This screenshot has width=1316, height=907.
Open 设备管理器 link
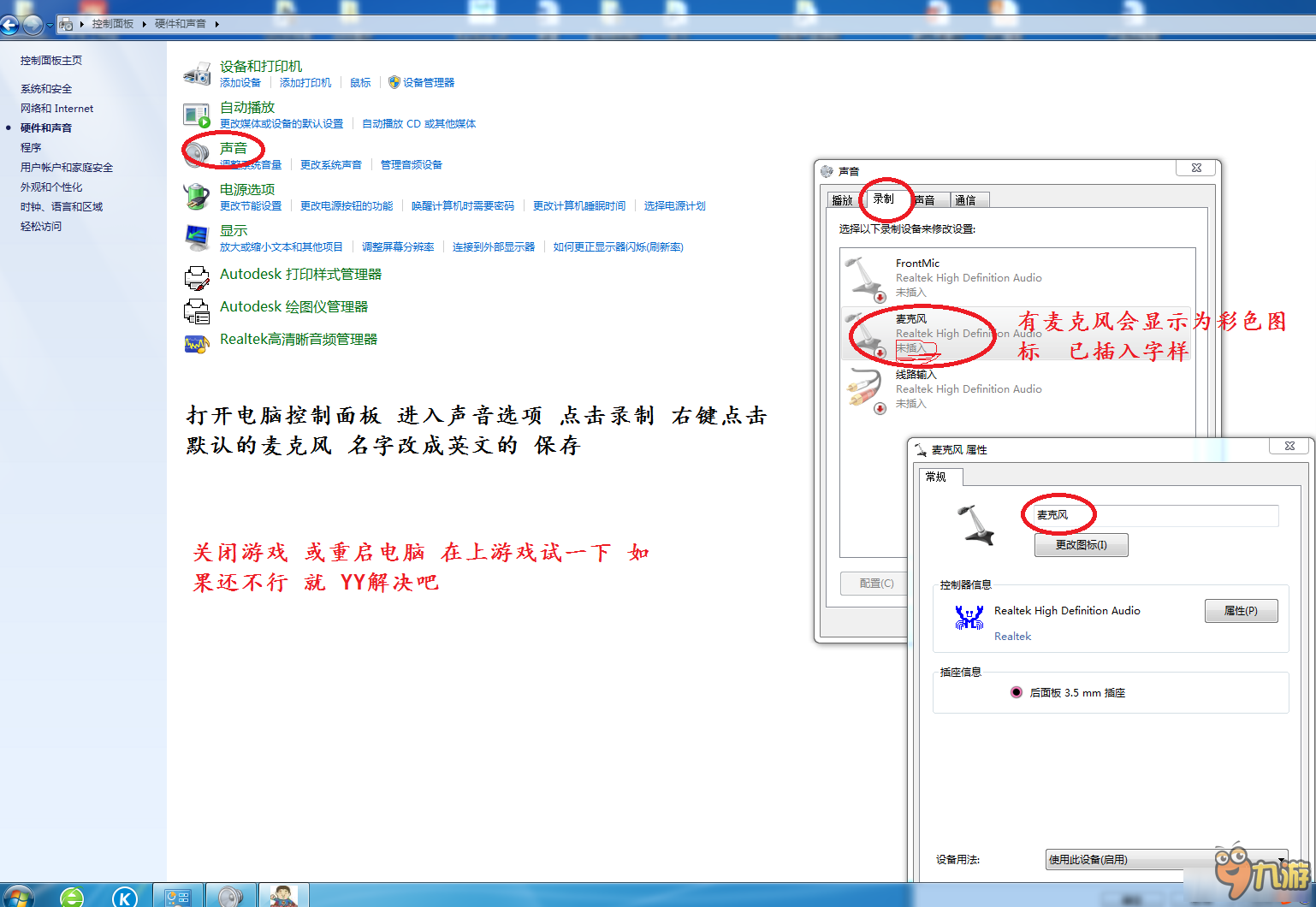(x=429, y=83)
